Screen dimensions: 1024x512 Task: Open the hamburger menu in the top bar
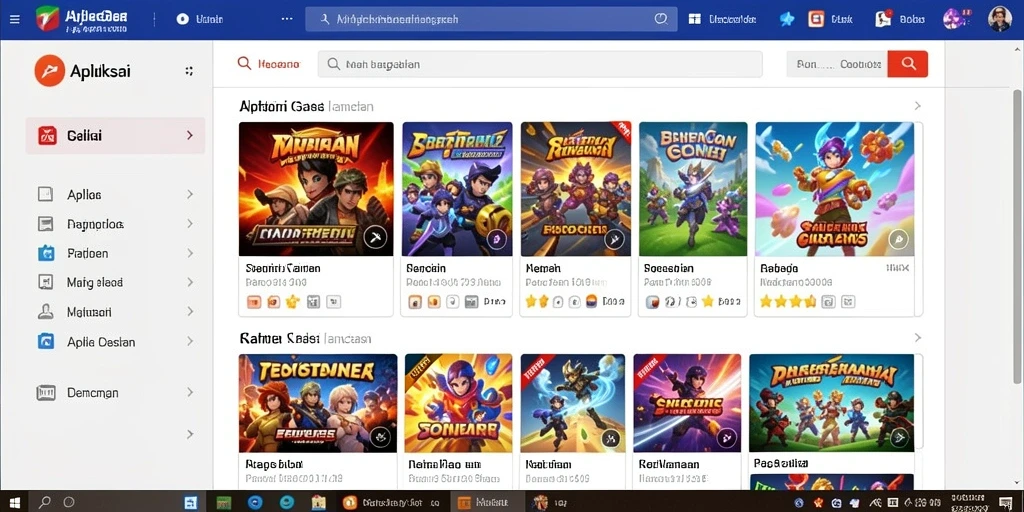coord(14,20)
